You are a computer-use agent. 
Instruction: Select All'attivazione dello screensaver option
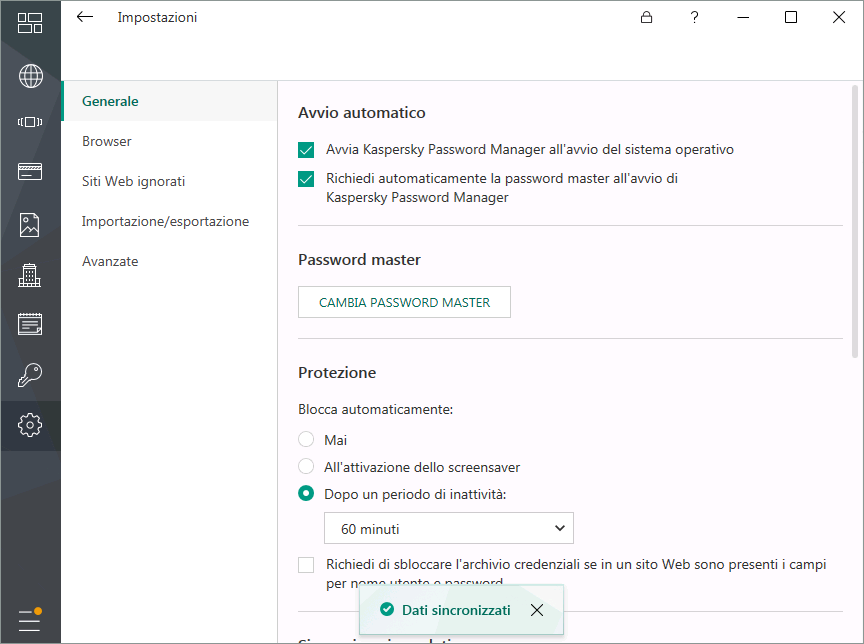[306, 466]
